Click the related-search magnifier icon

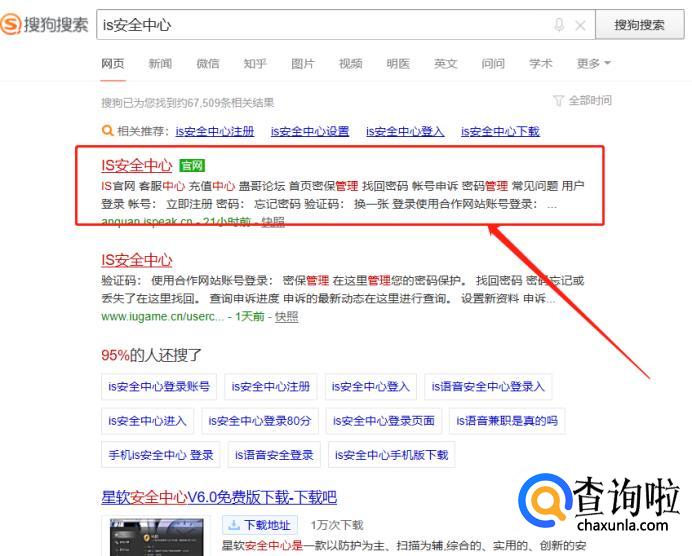[107, 131]
